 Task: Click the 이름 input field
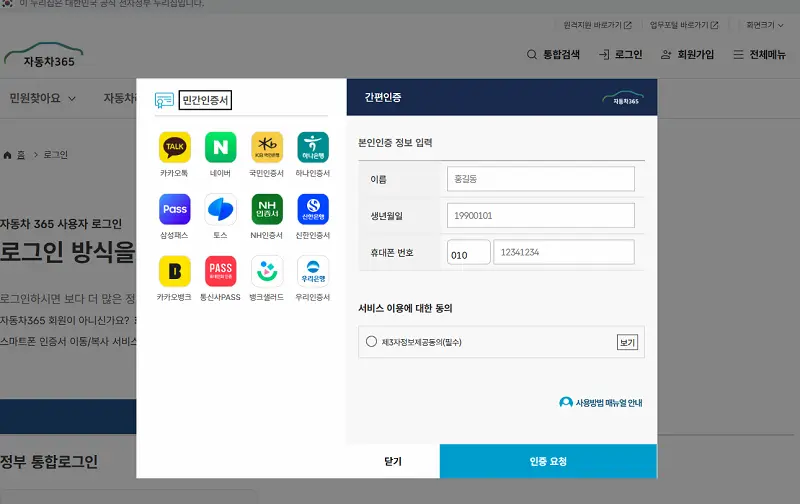541,179
